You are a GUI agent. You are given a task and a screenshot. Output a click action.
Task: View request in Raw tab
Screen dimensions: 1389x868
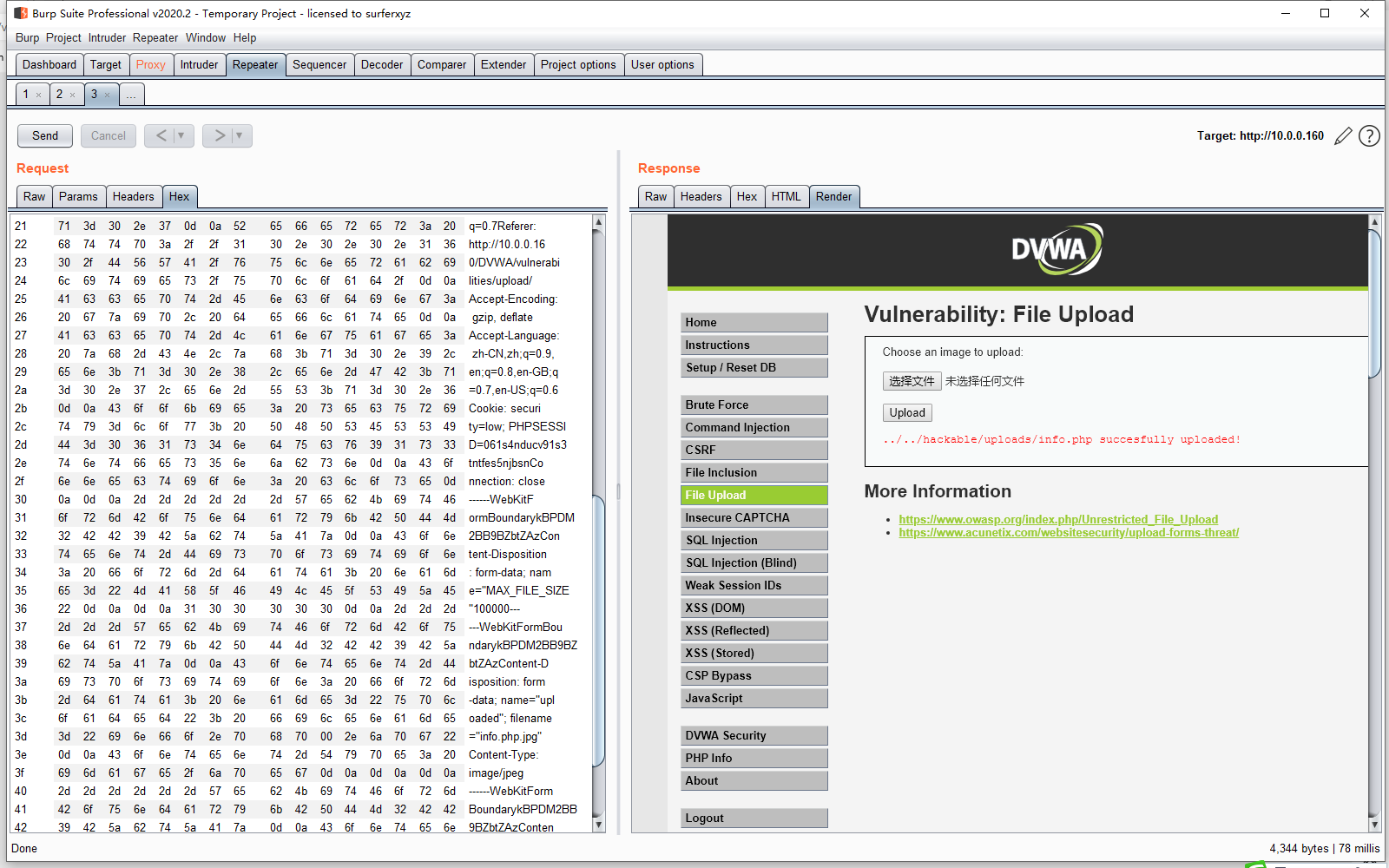click(35, 197)
